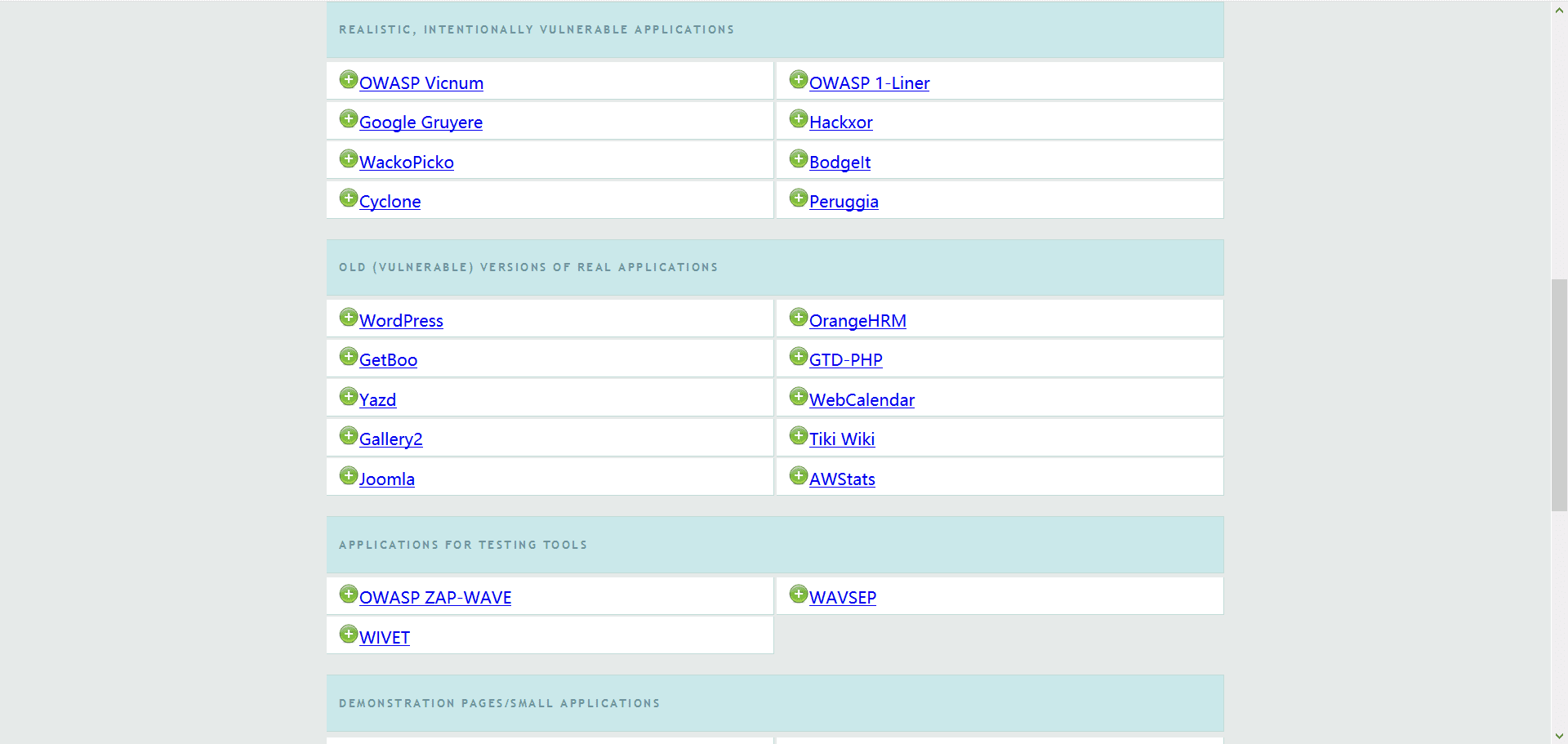1568x744 pixels.
Task: Click the vertical scrollbar thumb
Action: (1559, 395)
